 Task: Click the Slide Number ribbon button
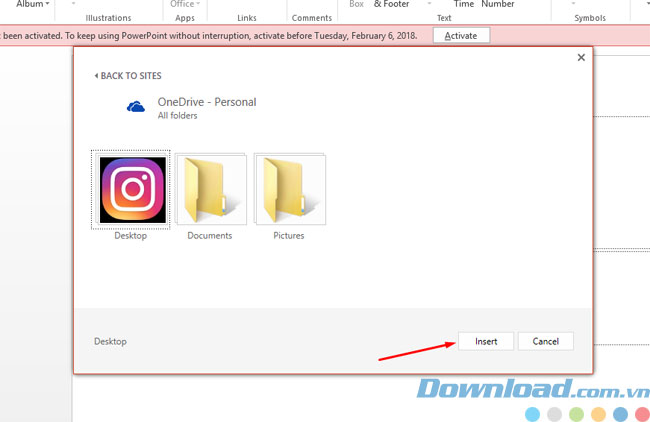coord(497,4)
